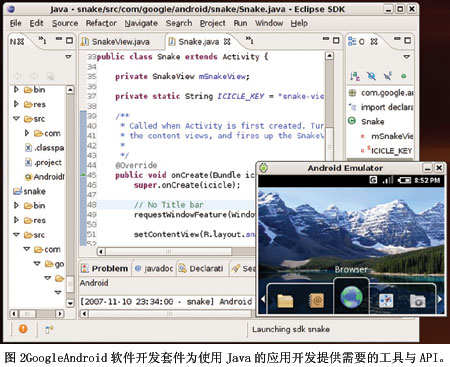The width and height of the screenshot is (450, 367).
Task: Click the Snake class icon in Outline
Action: click(352, 121)
